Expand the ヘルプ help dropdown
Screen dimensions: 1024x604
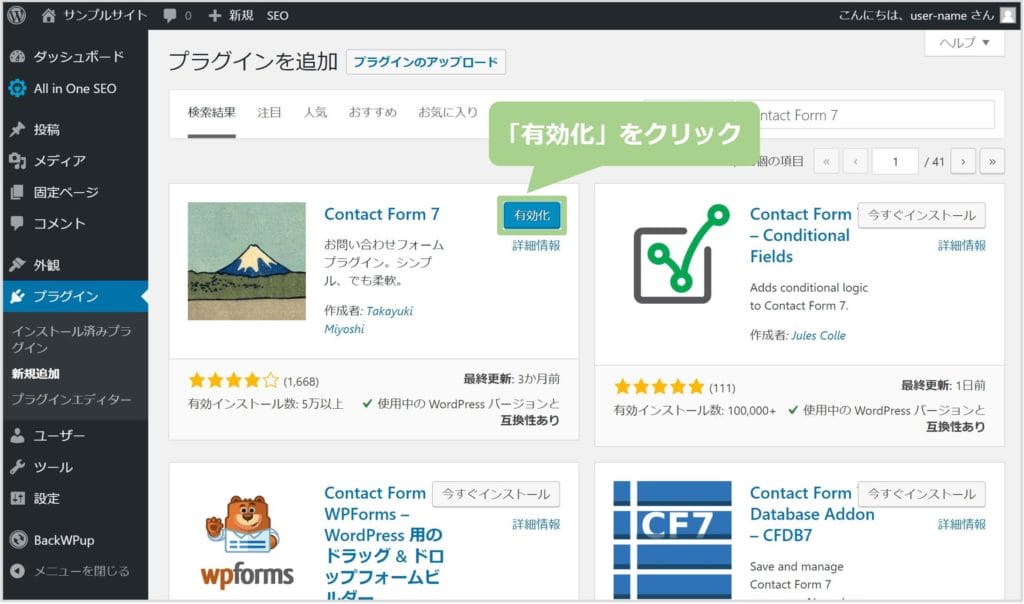pyautogui.click(x=964, y=42)
